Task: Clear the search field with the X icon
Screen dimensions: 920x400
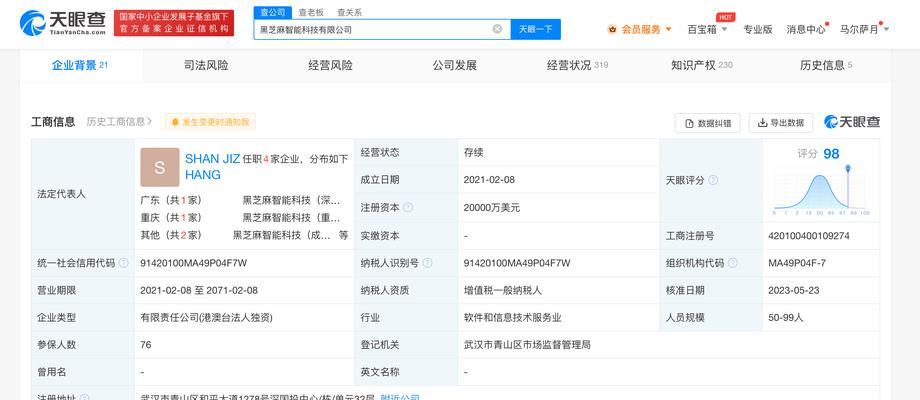Action: (497, 29)
